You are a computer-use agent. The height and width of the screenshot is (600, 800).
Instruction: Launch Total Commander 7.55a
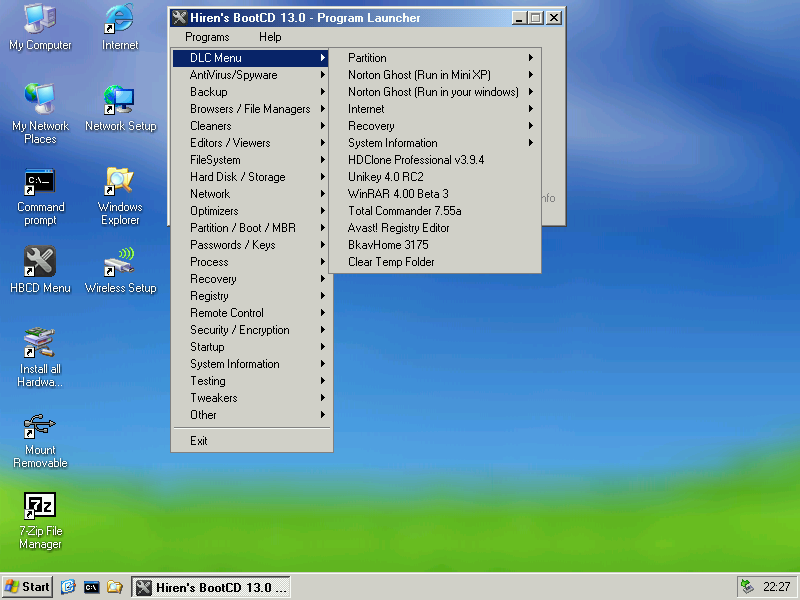pyautogui.click(x=435, y=211)
